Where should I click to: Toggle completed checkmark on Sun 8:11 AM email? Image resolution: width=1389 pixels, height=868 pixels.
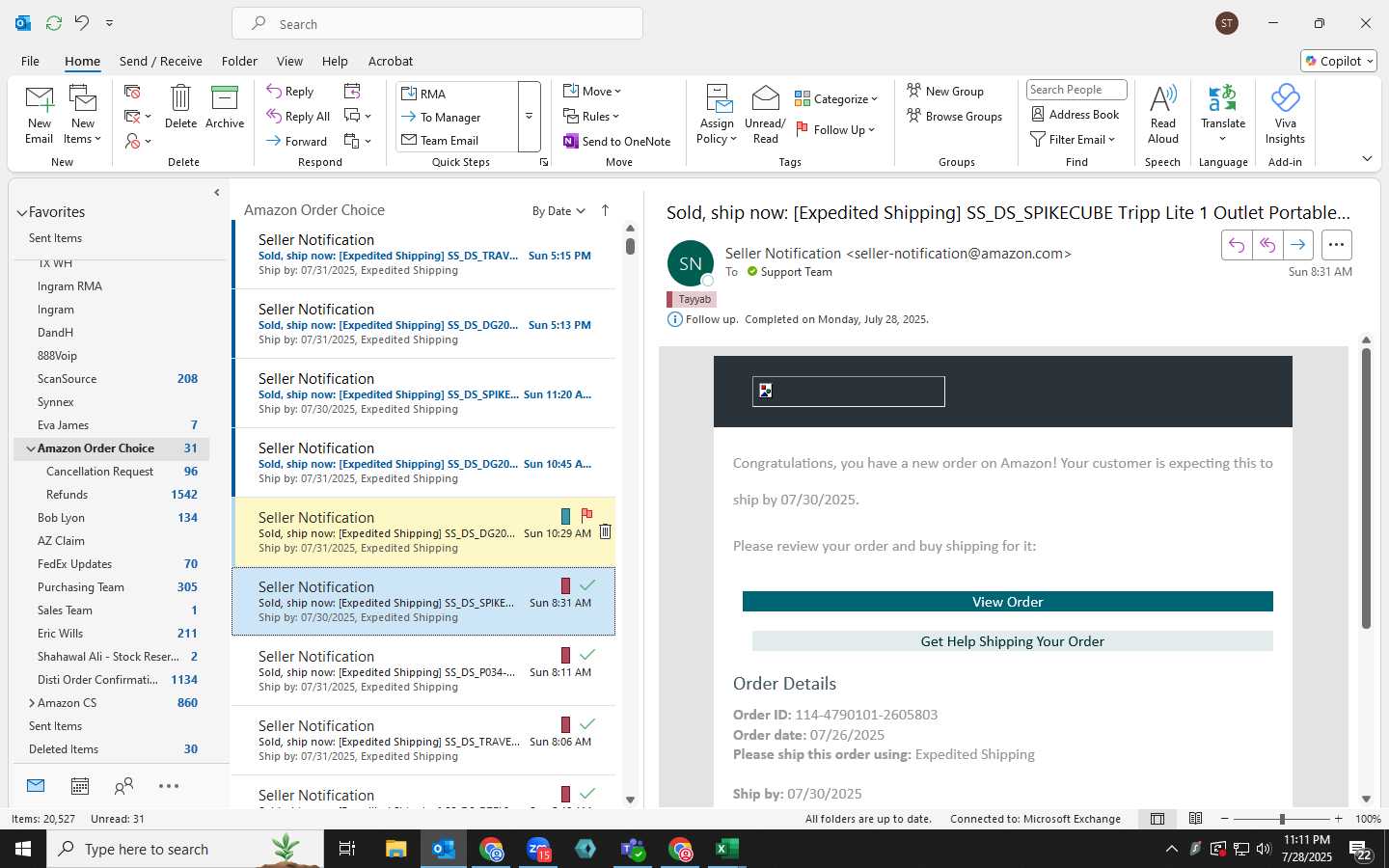587,654
